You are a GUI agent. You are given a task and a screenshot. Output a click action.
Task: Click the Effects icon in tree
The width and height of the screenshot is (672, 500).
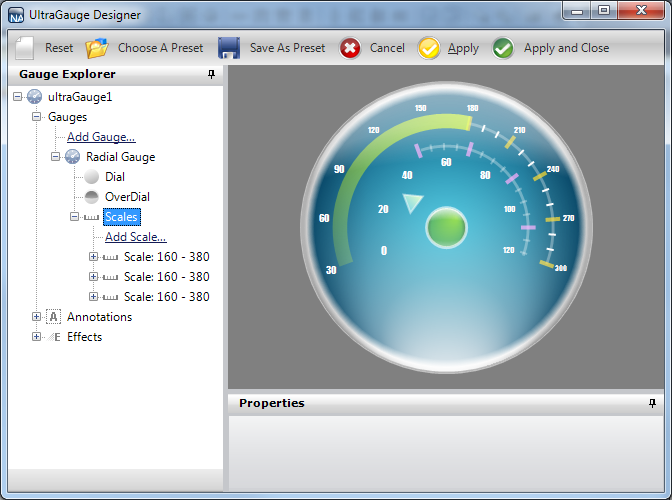54,337
